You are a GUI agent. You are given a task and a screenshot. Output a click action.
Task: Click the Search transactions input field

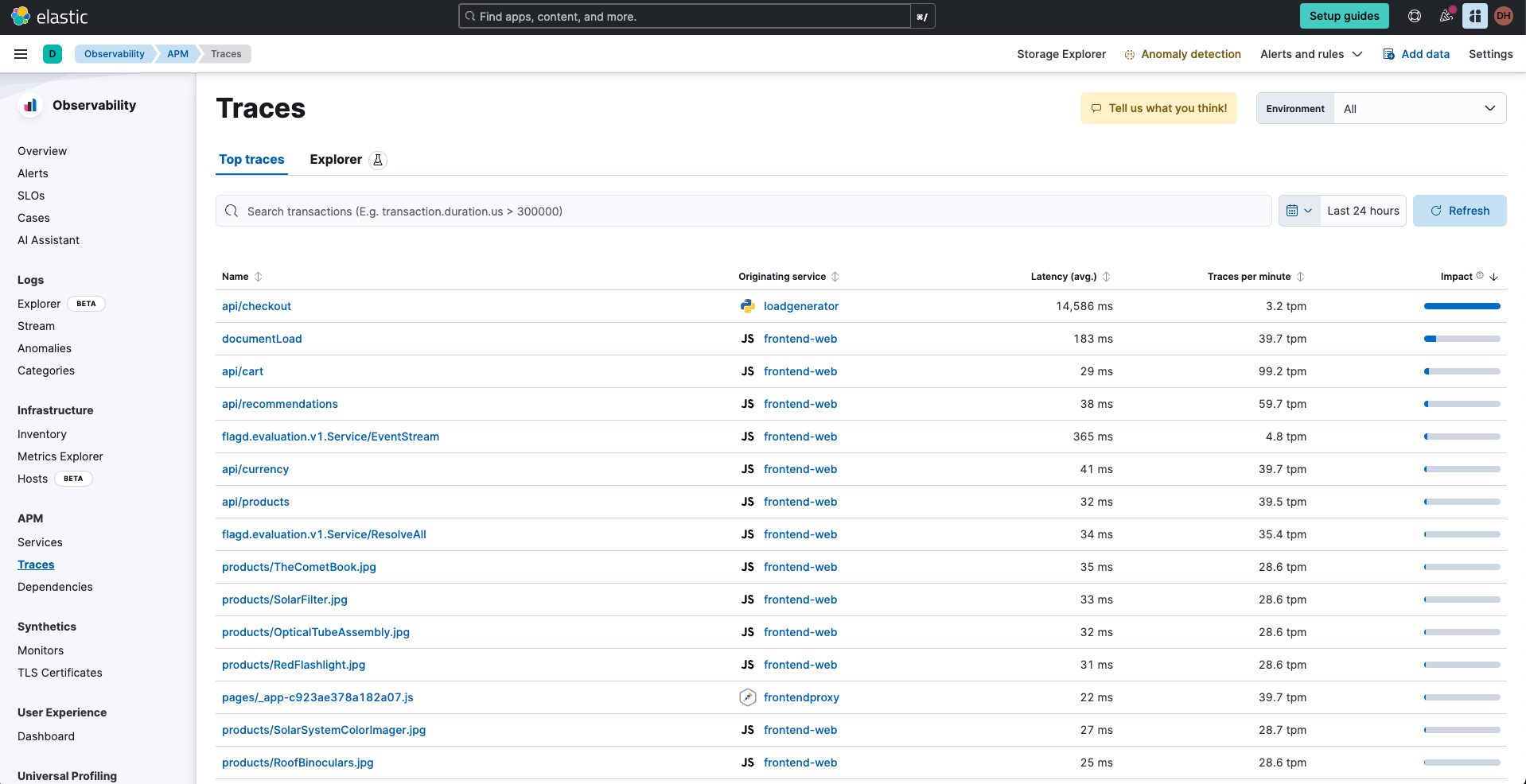click(x=743, y=212)
